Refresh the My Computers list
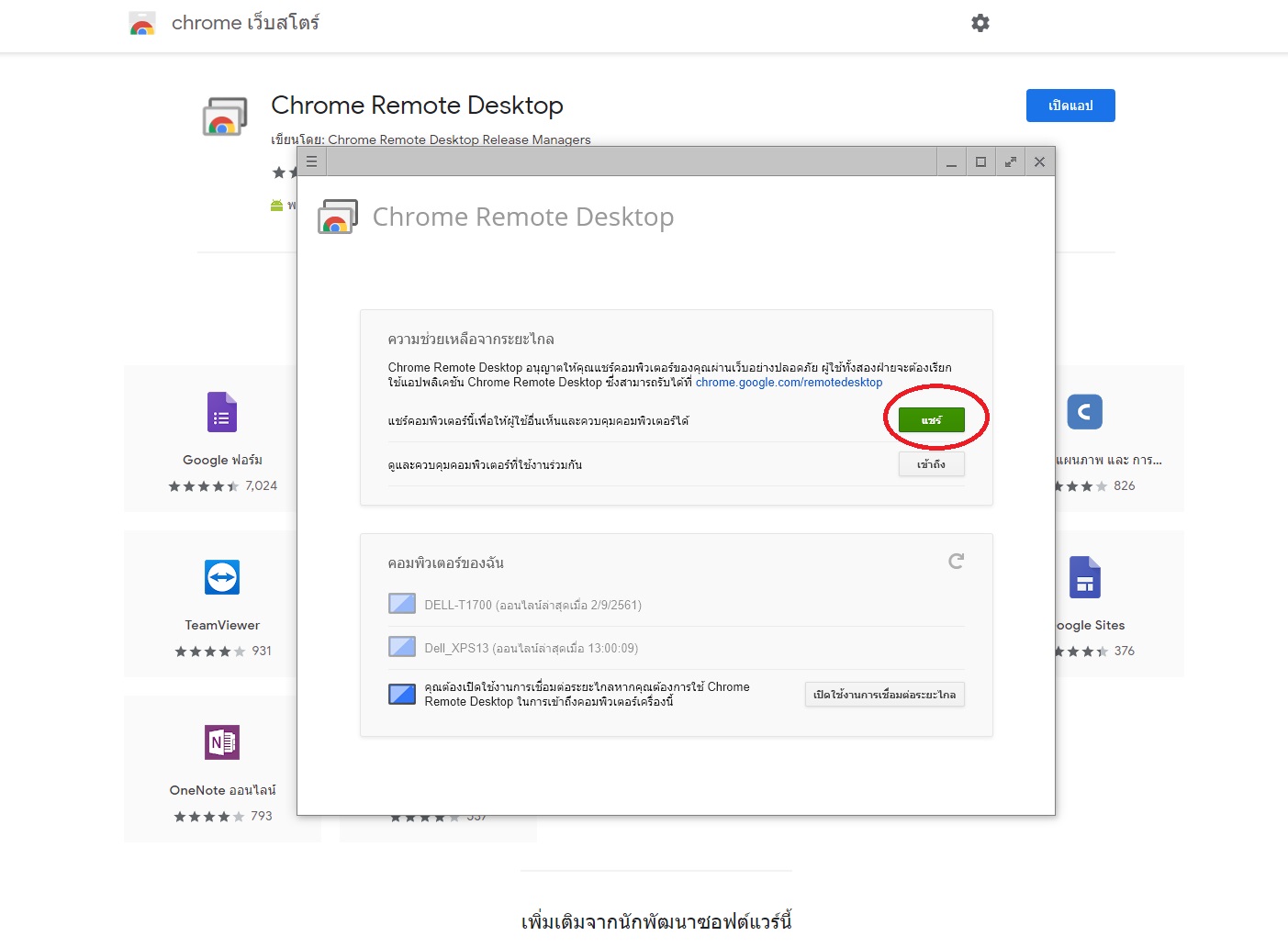This screenshot has width=1288, height=947. point(956,561)
